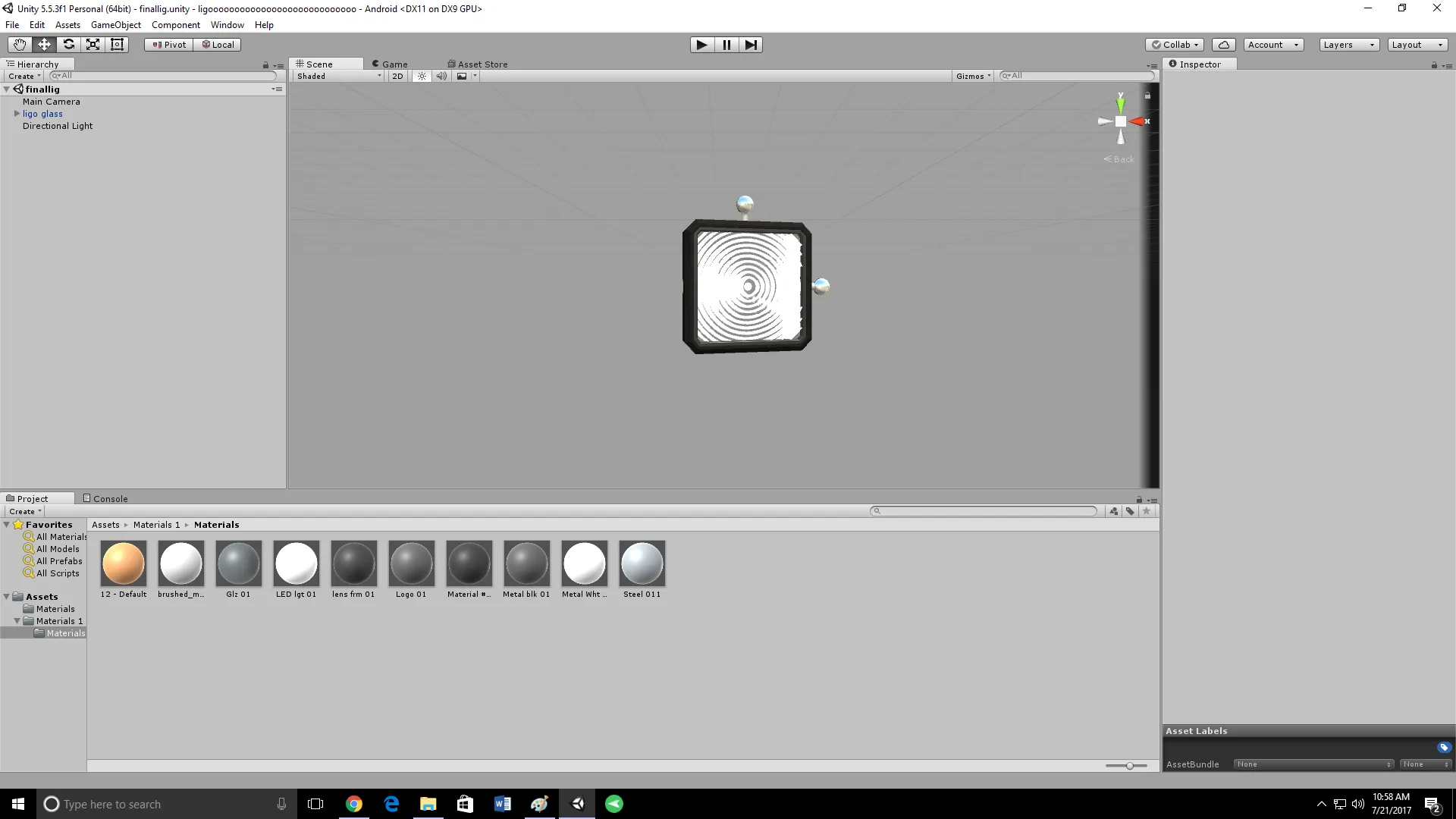Image resolution: width=1456 pixels, height=819 pixels.
Task: Toggle 2D scene view mode
Action: coord(397,76)
